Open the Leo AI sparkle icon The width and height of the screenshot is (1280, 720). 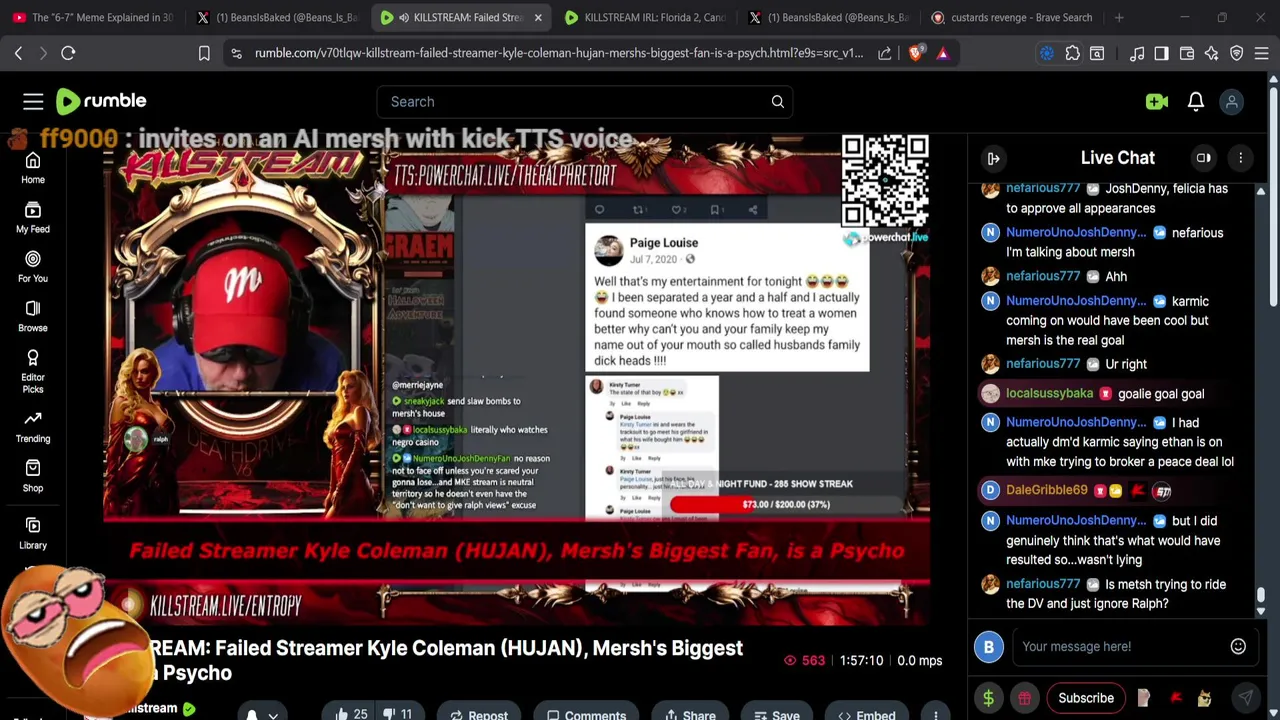(1212, 53)
